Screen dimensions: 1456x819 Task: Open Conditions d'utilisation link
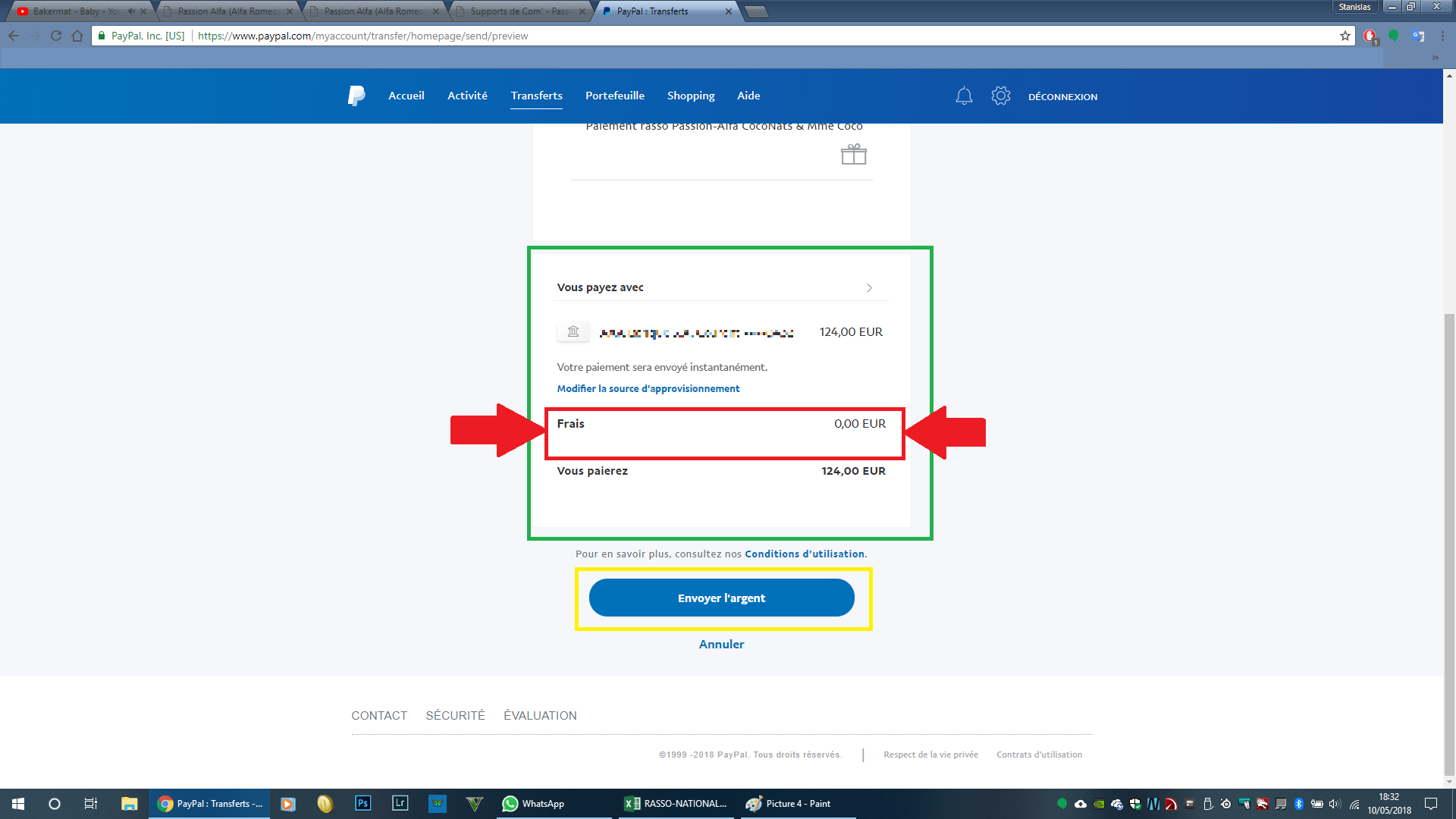[804, 554]
